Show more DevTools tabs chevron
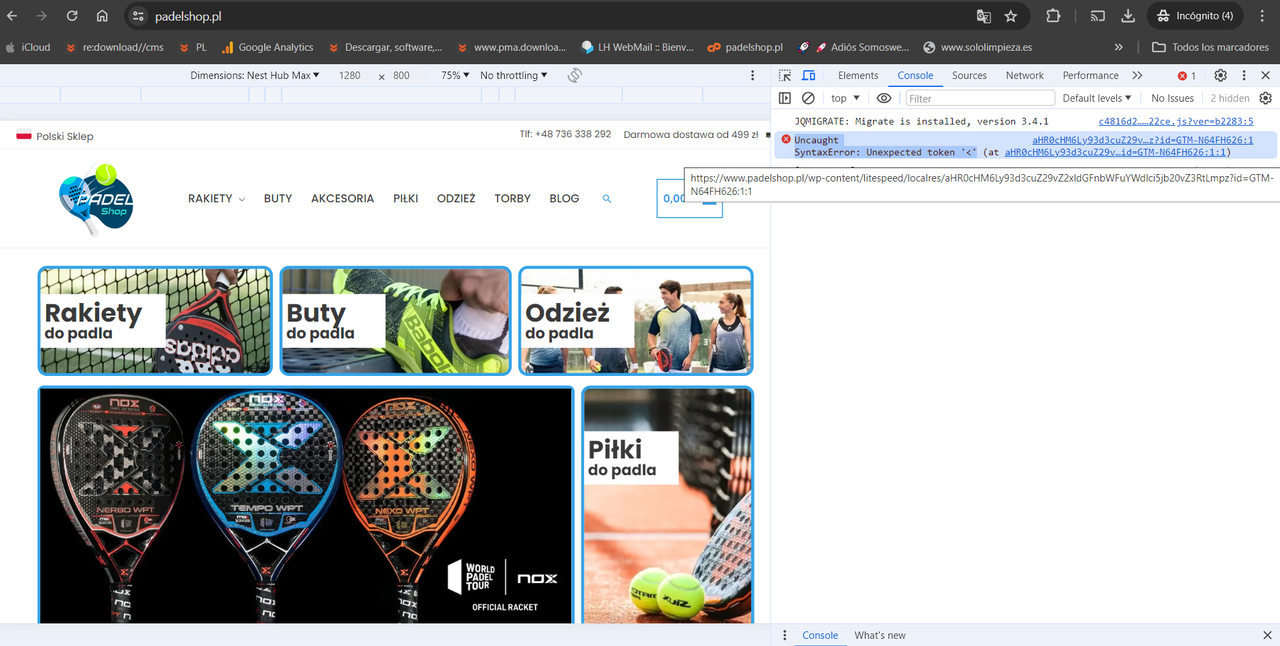 pyautogui.click(x=1137, y=75)
